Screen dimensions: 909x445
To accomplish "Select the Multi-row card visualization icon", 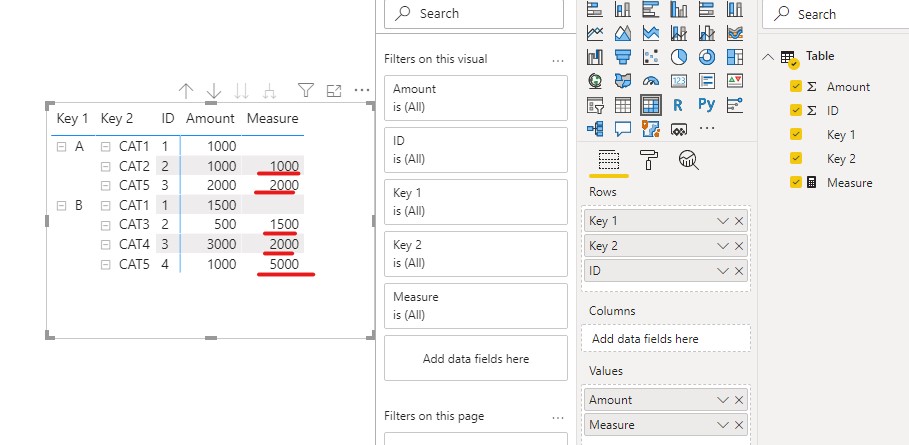I will [707, 81].
